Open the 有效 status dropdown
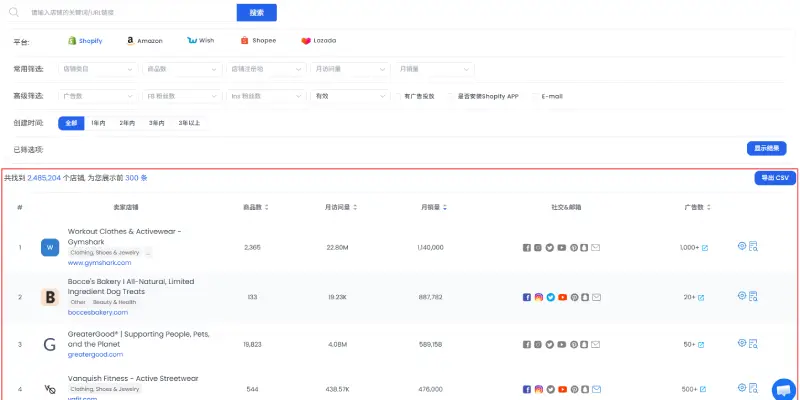Viewport: 800px width, 400px height. [351, 96]
